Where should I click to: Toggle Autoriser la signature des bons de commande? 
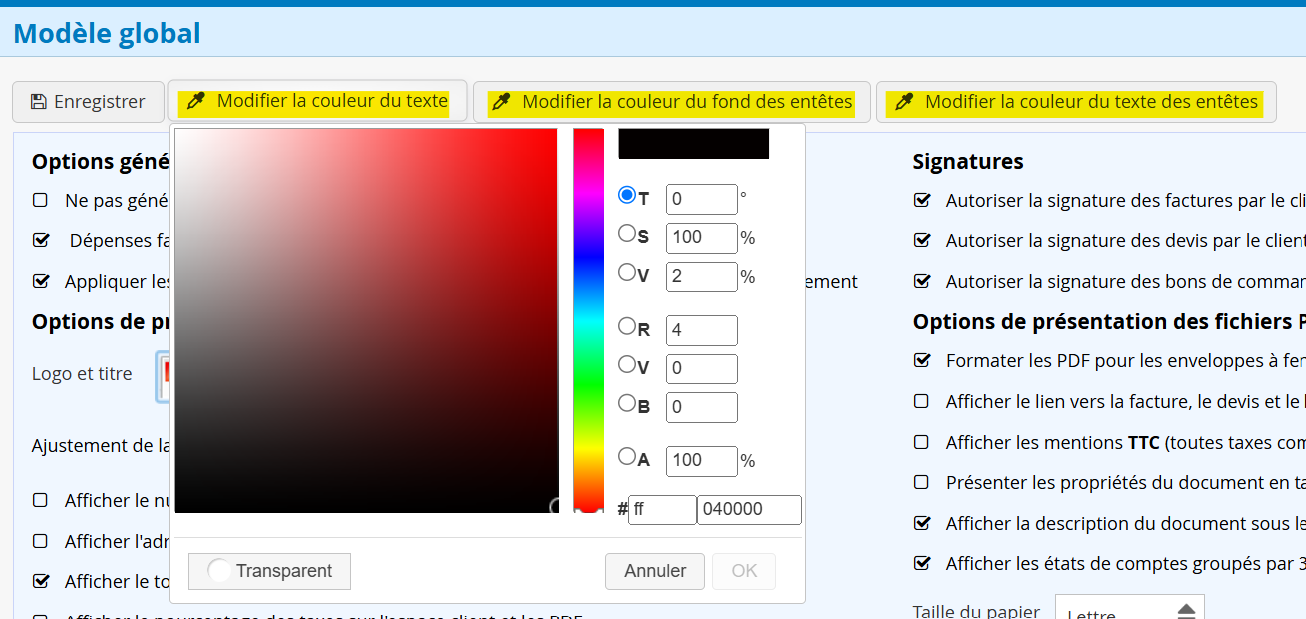coord(922,282)
